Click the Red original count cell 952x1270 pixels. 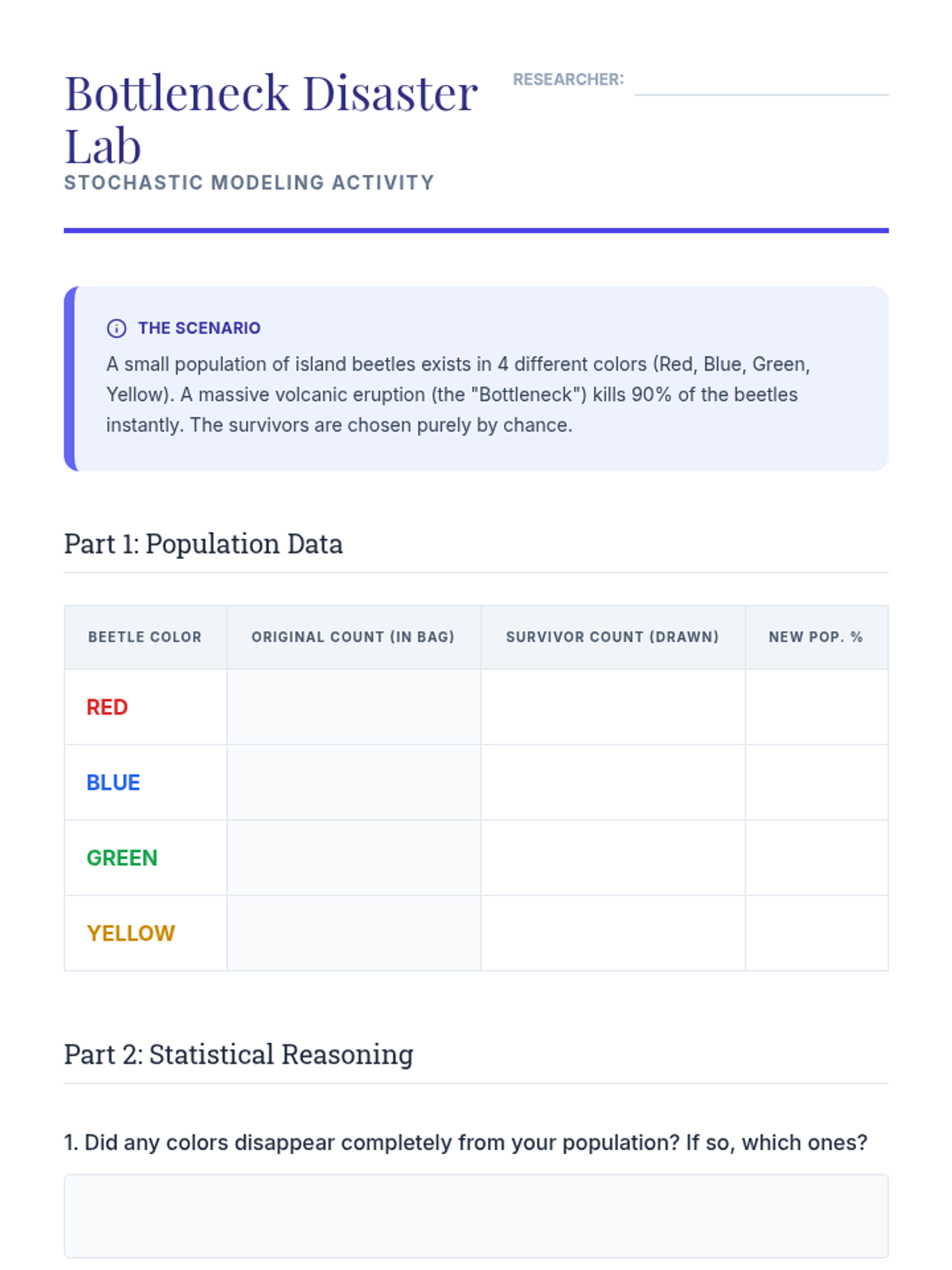tap(354, 707)
